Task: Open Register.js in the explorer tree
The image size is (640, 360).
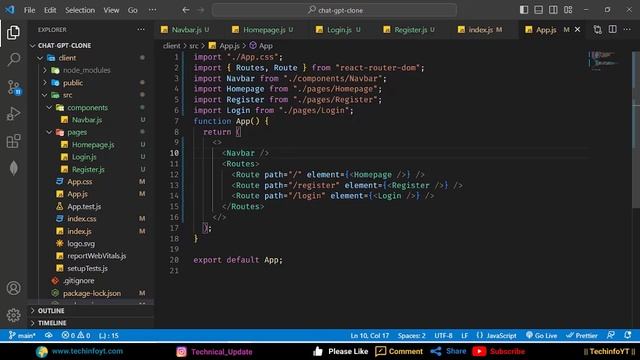Action: (x=88, y=169)
